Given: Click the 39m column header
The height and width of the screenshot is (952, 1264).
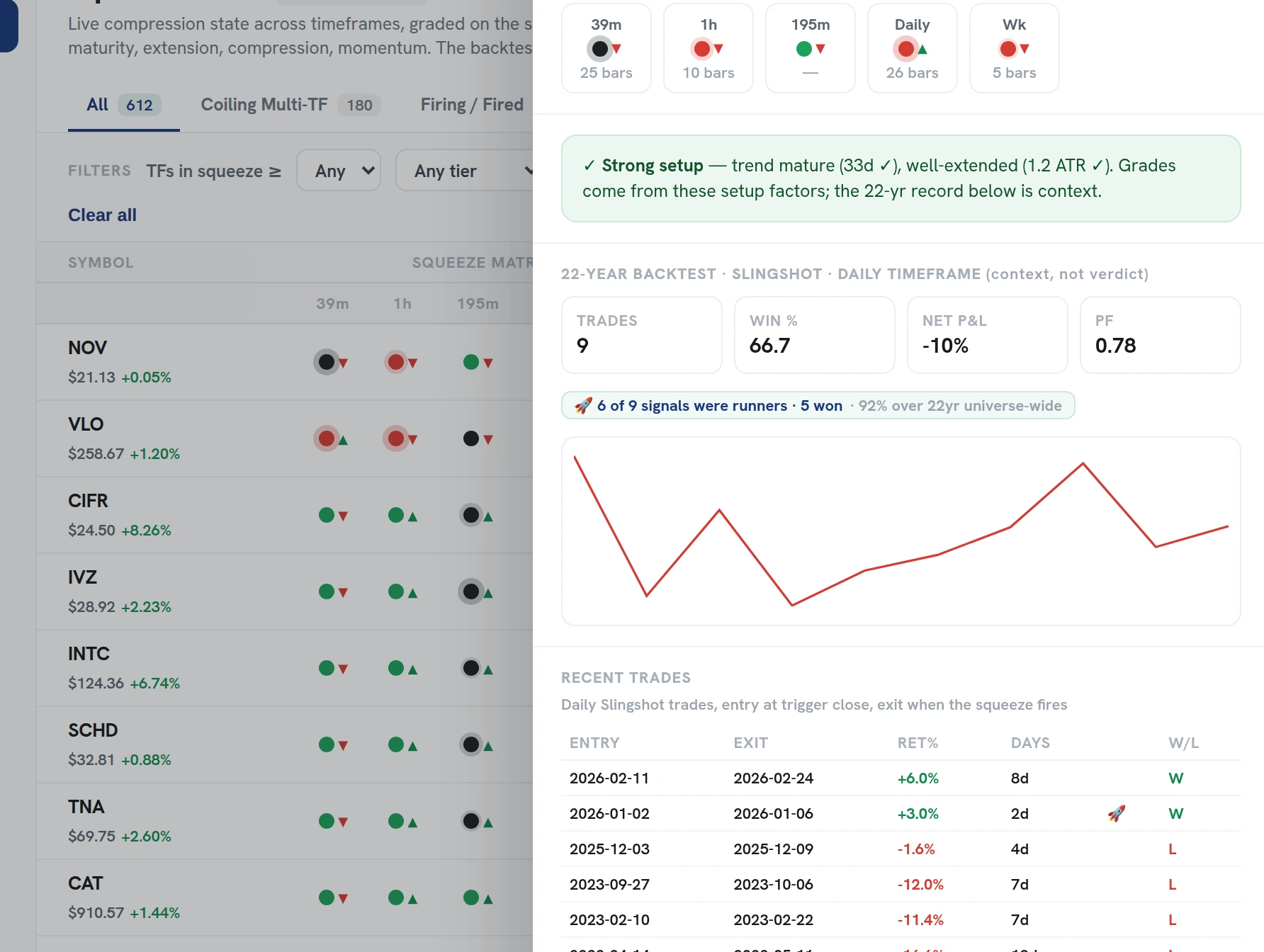Looking at the screenshot, I should [x=332, y=303].
